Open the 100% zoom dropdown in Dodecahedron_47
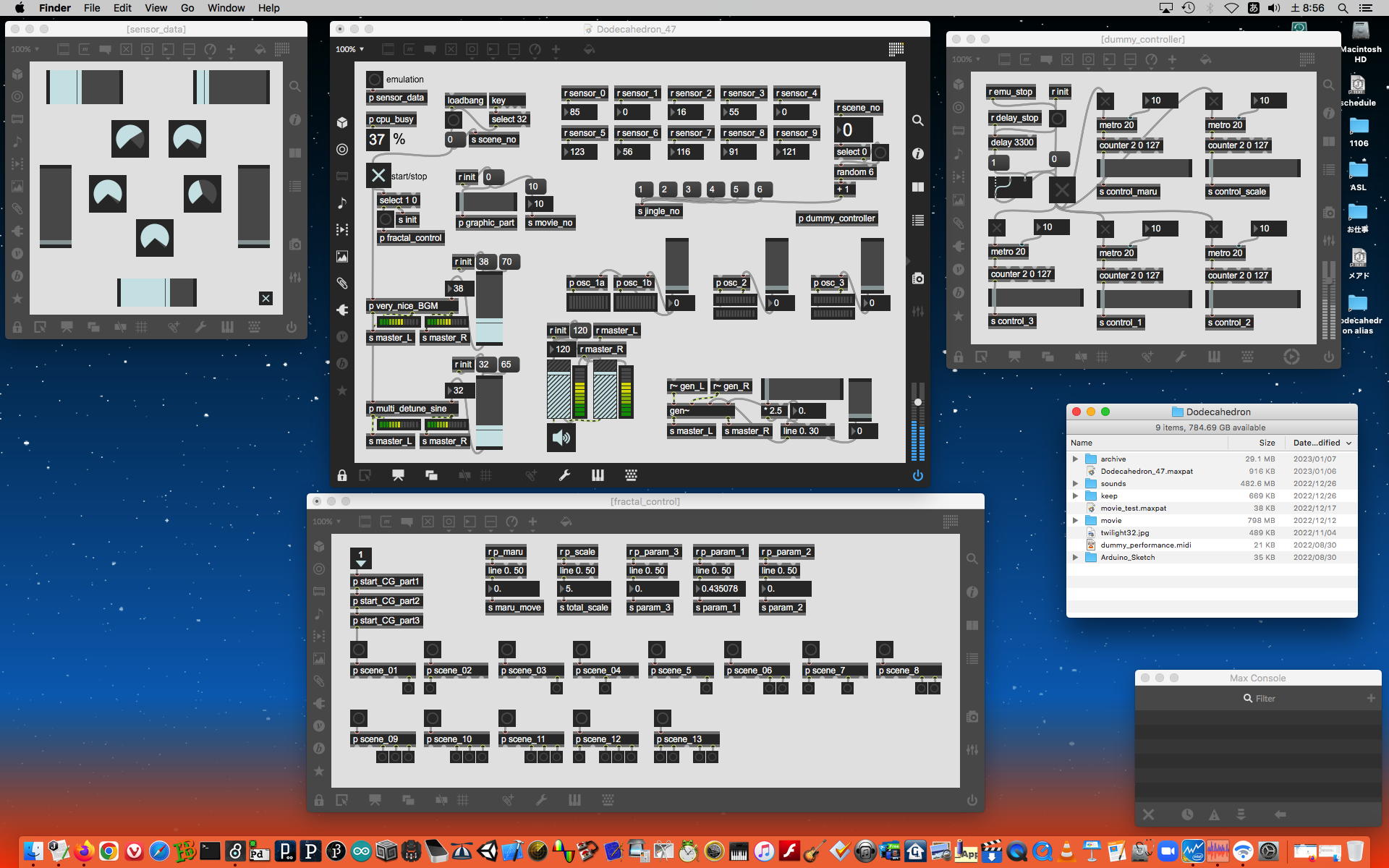 point(350,49)
